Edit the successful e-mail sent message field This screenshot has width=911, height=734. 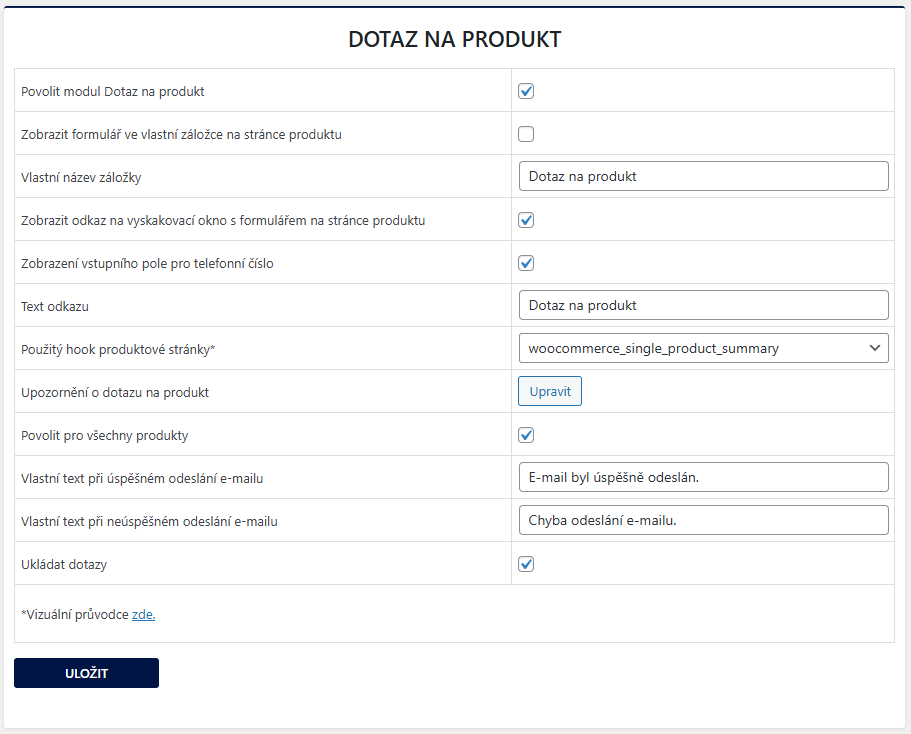point(703,477)
